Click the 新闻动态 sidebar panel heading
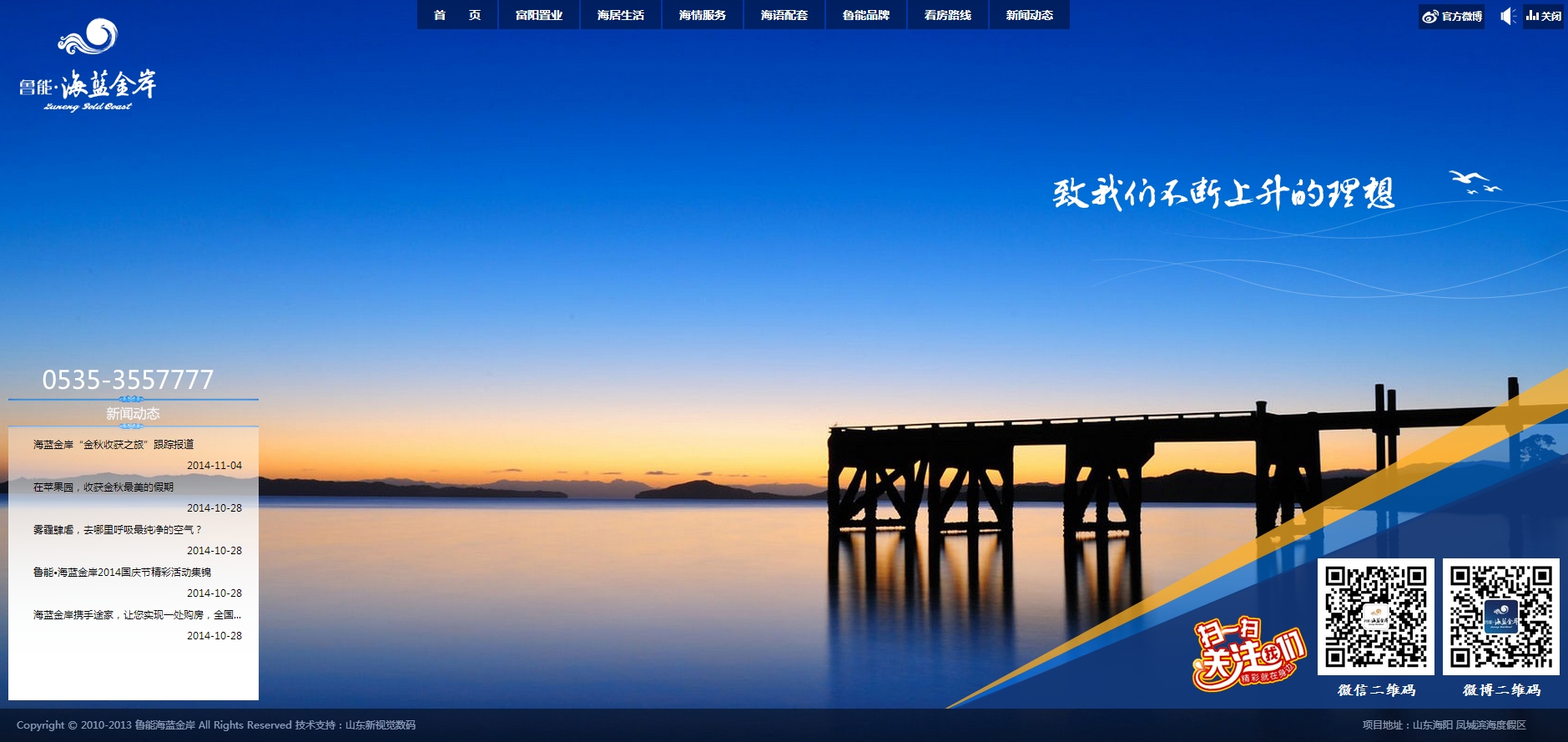 133,414
